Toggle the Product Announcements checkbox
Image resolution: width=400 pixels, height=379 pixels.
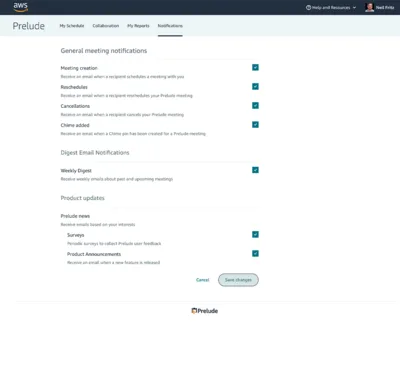click(x=255, y=253)
